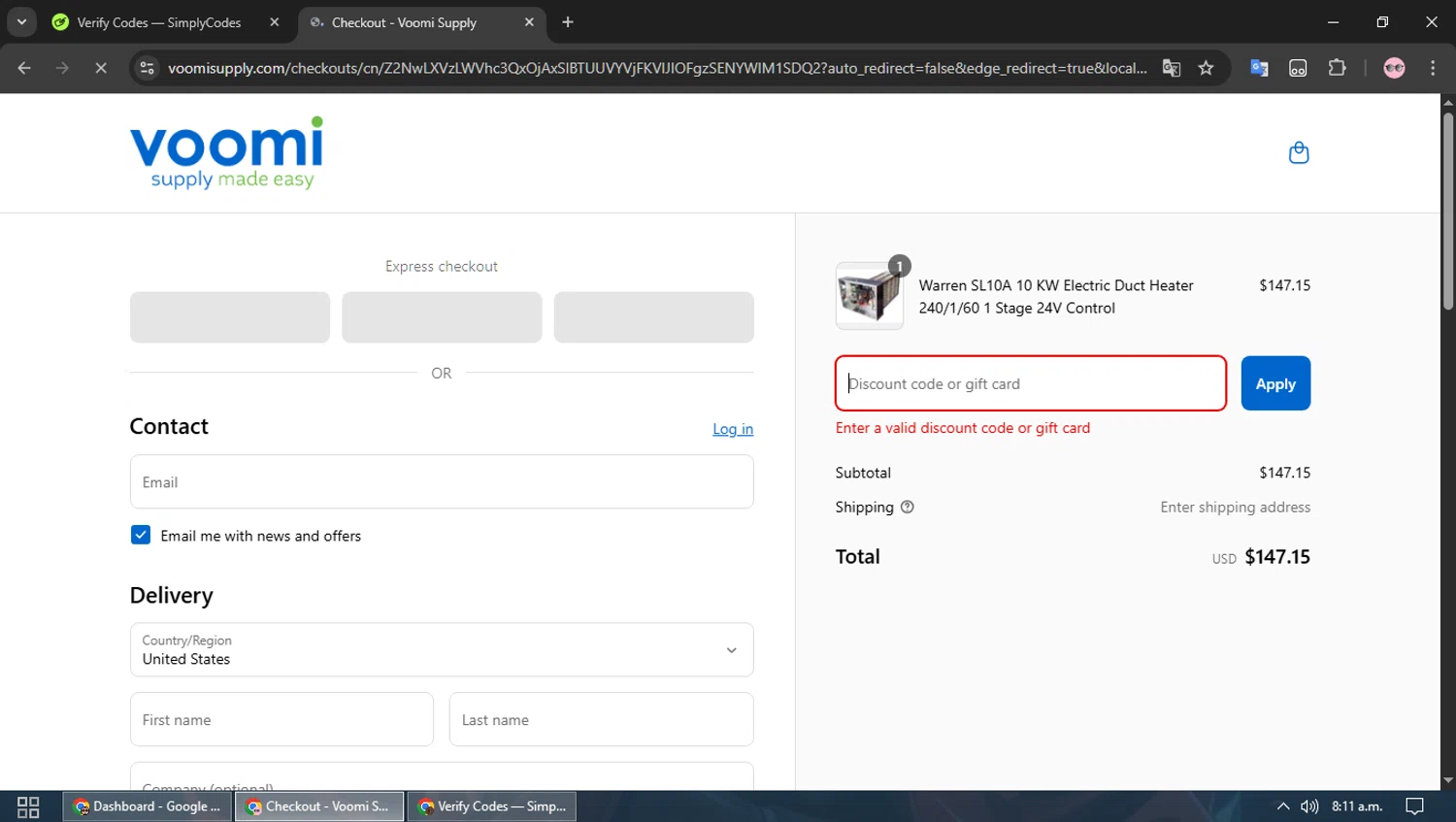1456x822 pixels.
Task: Click the Warren duct heater product thumbnail
Action: [x=870, y=296]
